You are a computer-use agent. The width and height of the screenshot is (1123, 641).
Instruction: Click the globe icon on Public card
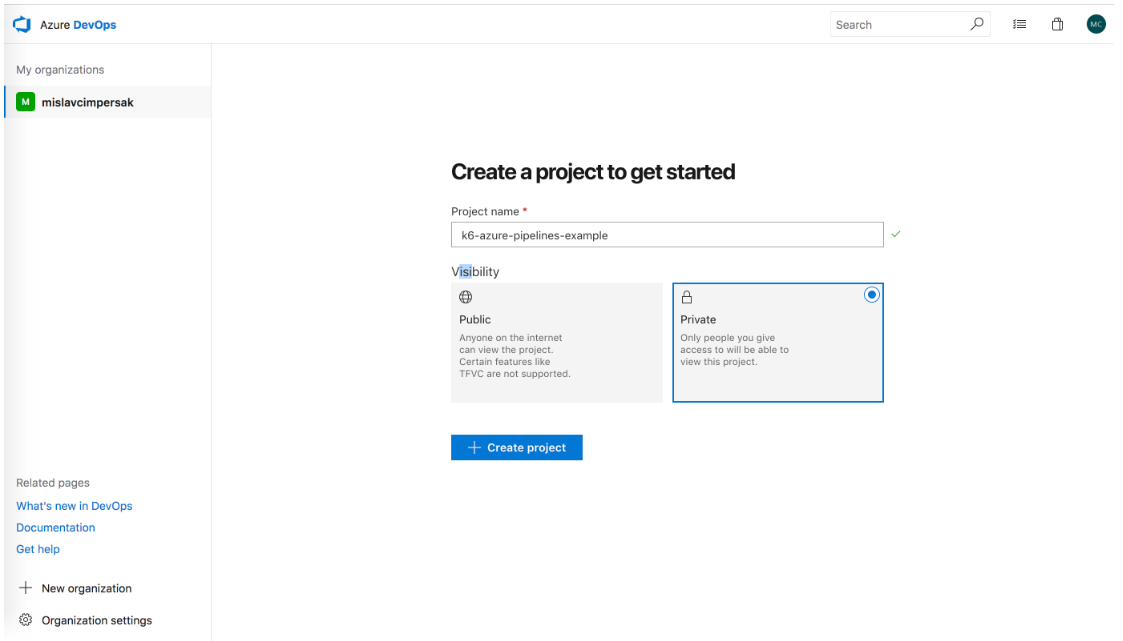466,297
